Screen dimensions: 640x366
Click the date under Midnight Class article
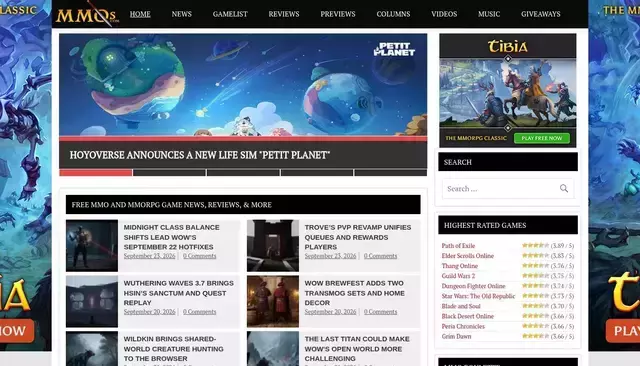(x=149, y=256)
